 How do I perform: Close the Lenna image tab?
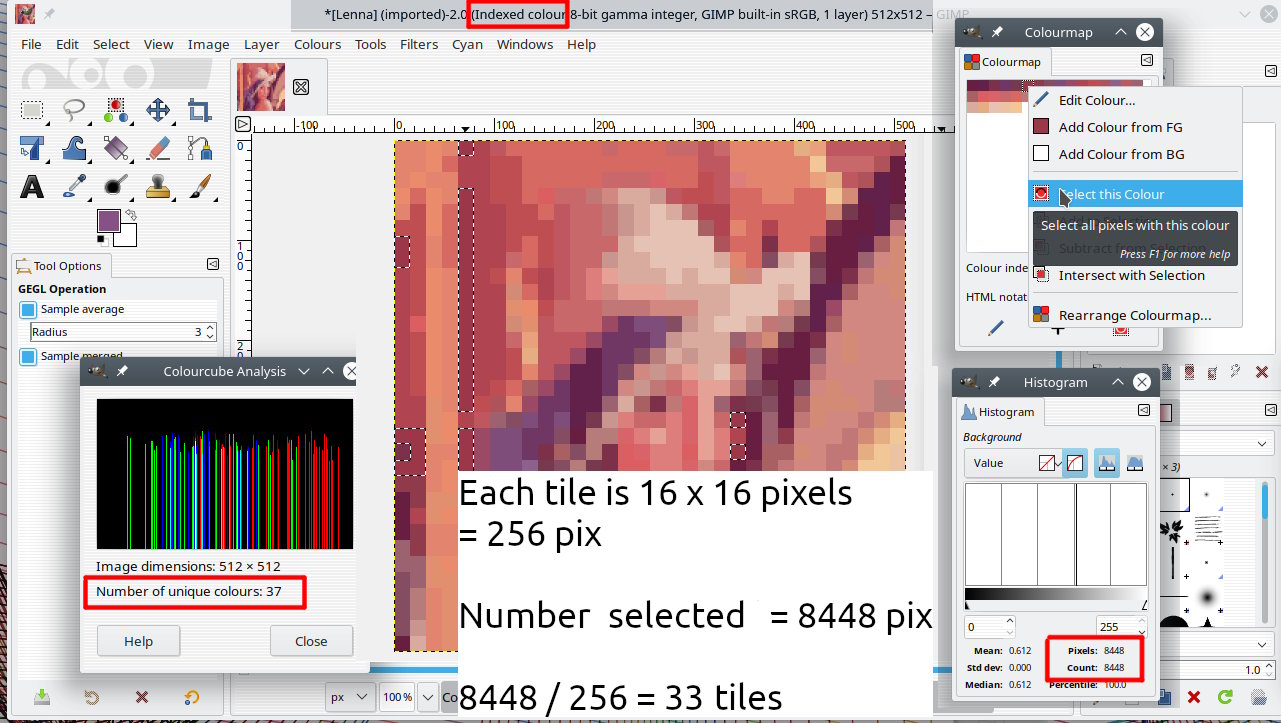pos(301,87)
